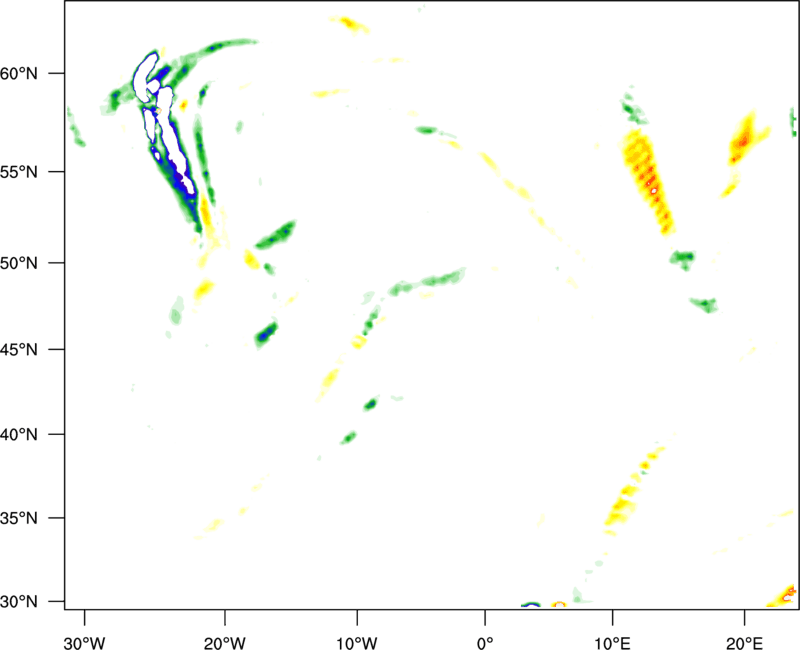
Task: Click the 20°E longitude label
Action: pyautogui.click(x=743, y=641)
